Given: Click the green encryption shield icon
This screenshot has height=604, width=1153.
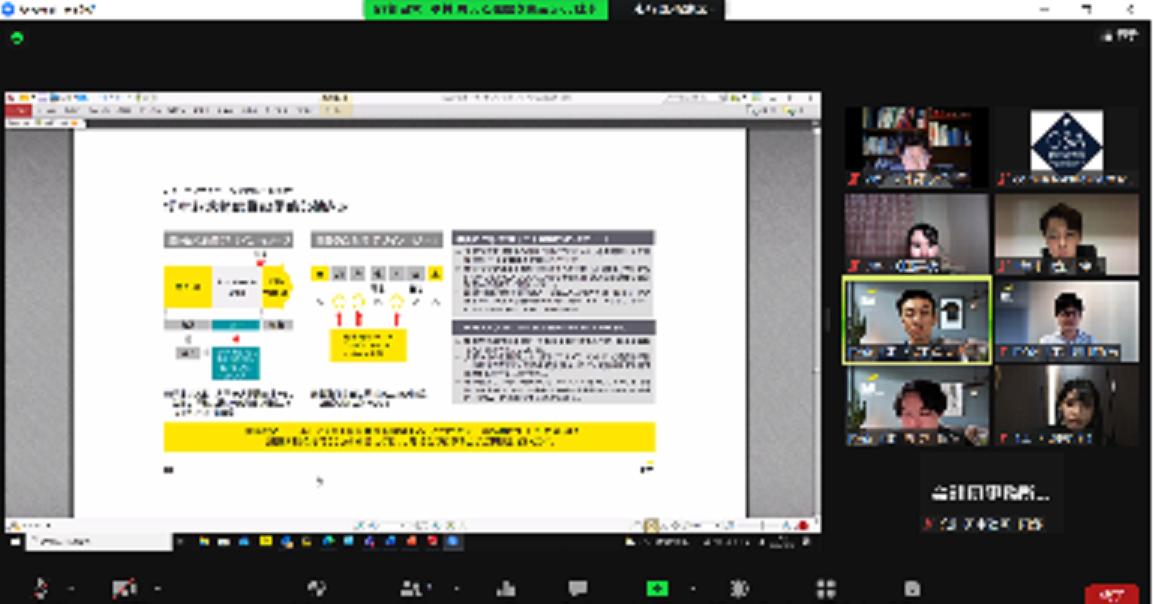Looking at the screenshot, I should coord(17,38).
